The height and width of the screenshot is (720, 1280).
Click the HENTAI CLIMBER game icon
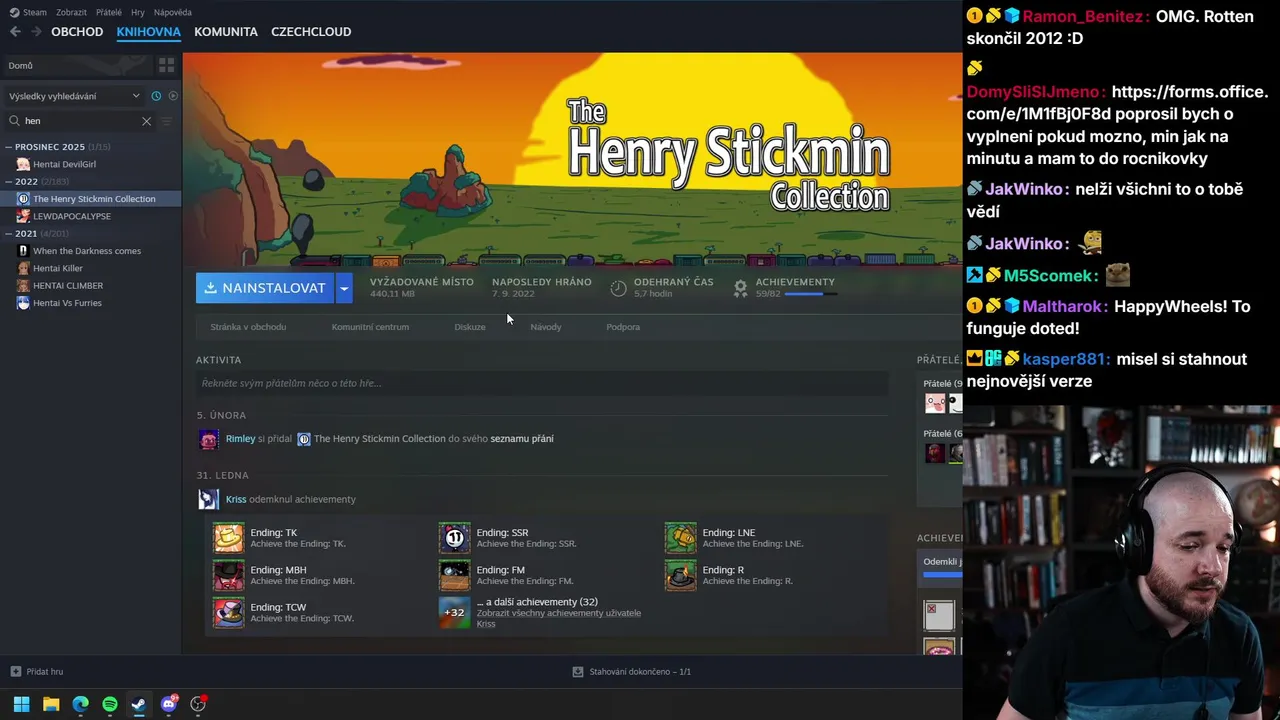(23, 285)
